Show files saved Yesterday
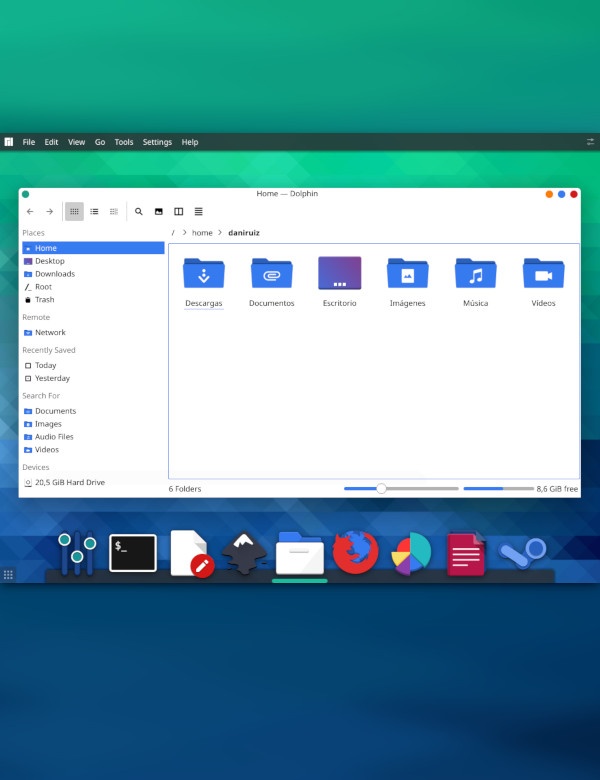 coord(93,378)
